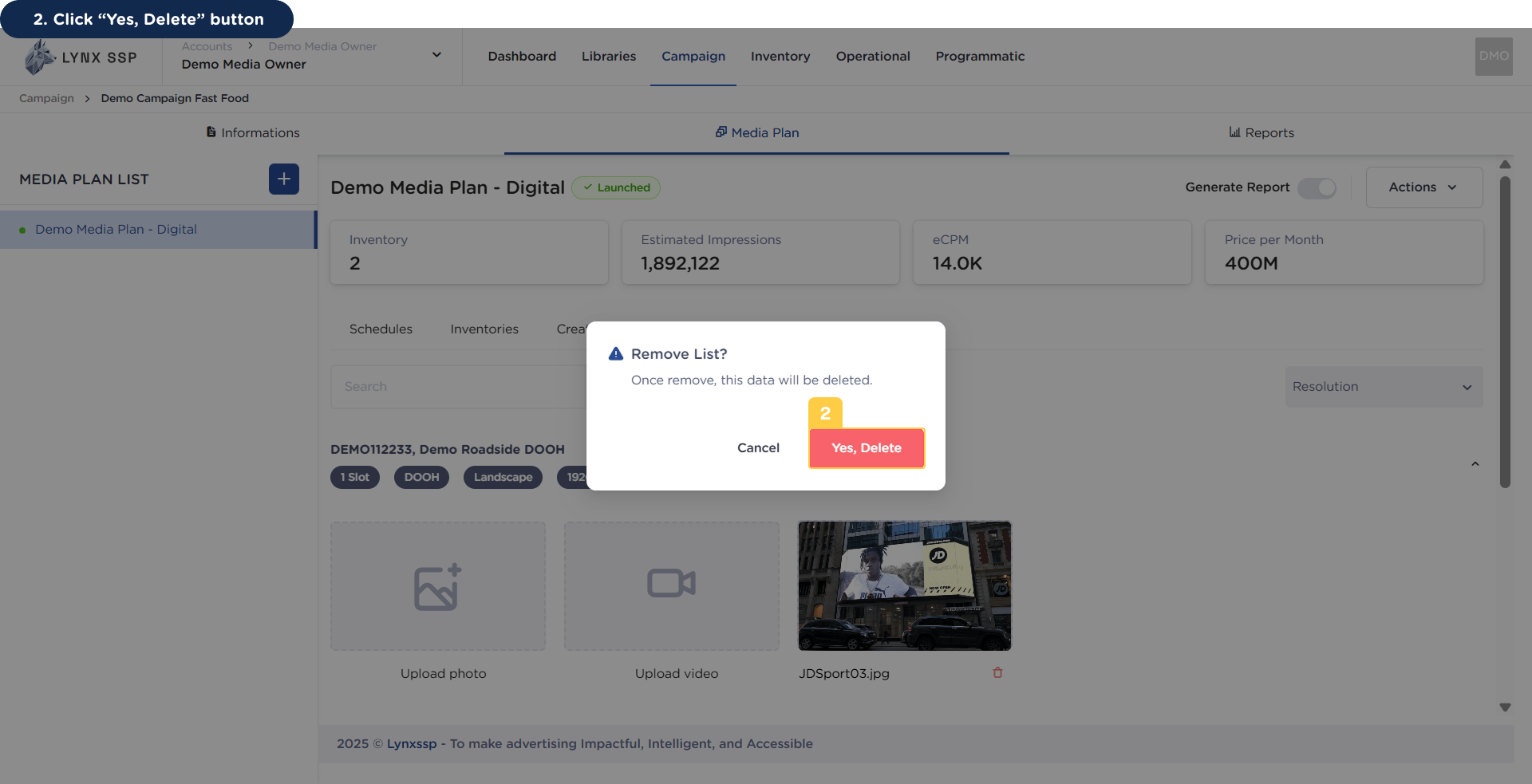Click the scrollbar up arrow
This screenshot has height=784, width=1532.
pos(1505,164)
